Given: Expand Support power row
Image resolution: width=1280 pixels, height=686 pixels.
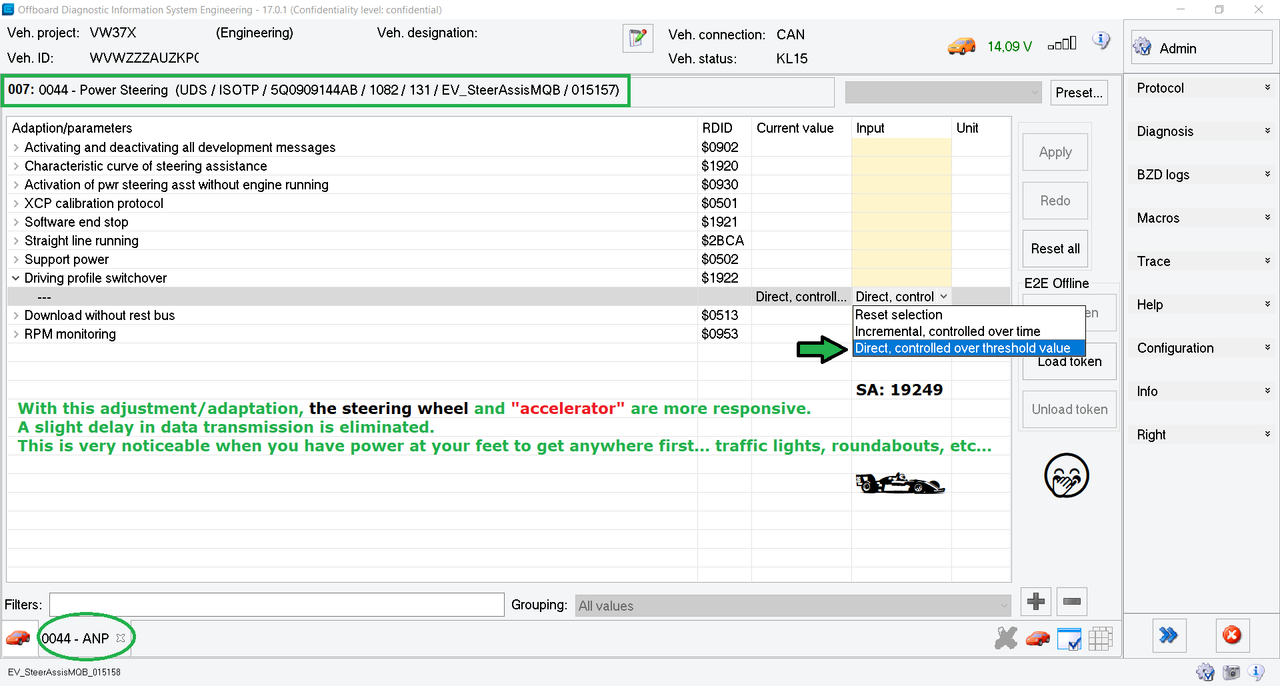Looking at the screenshot, I should pyautogui.click(x=16, y=260).
